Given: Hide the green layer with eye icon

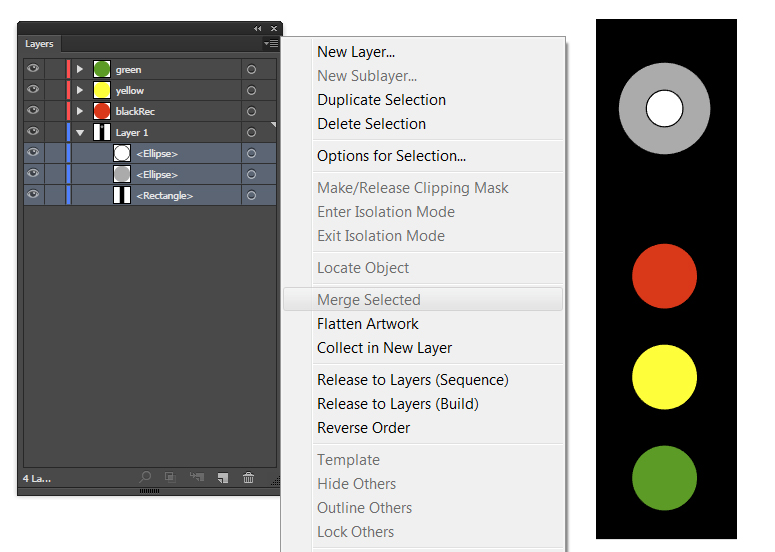Looking at the screenshot, I should click(33, 69).
